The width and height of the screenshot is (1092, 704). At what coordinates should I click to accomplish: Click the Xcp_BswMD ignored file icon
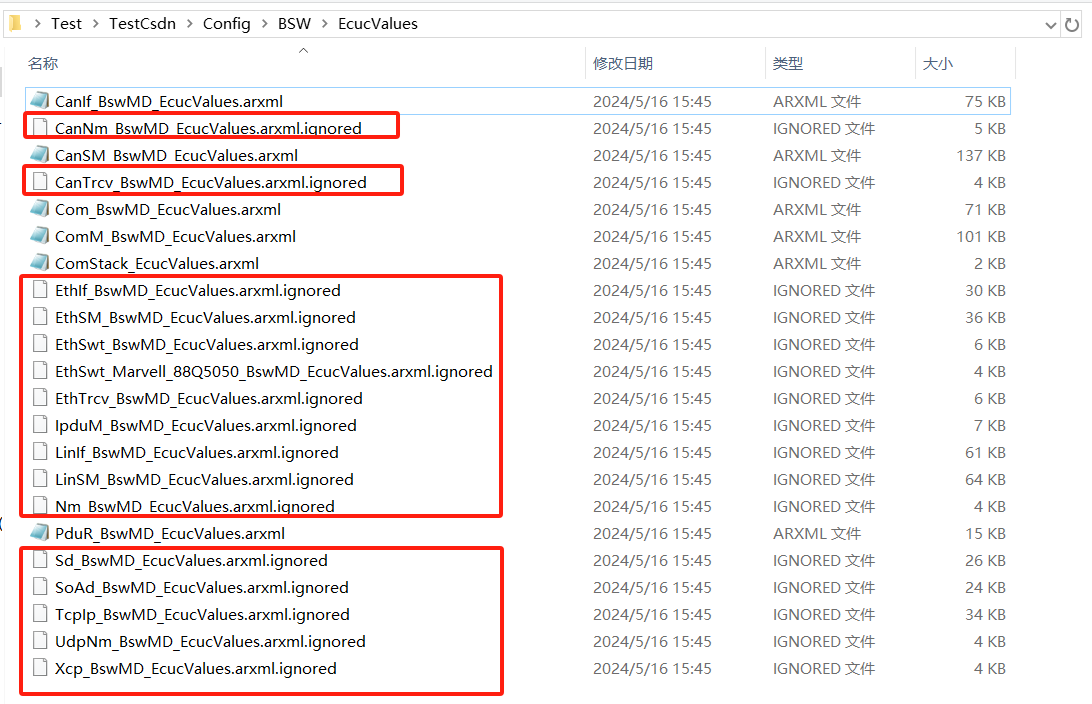40,668
